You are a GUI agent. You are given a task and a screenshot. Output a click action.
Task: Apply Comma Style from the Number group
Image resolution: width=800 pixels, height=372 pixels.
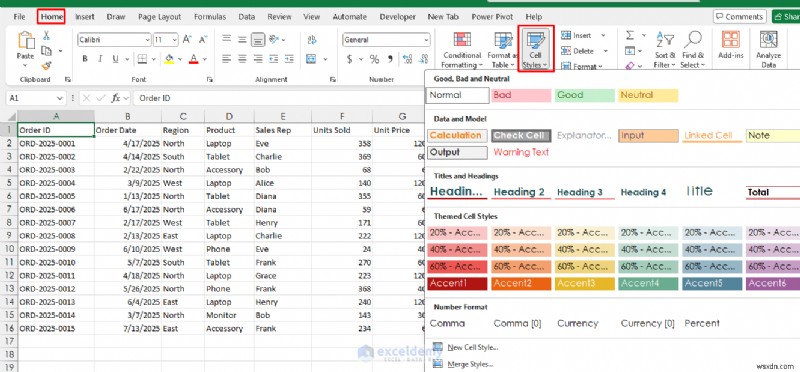pyautogui.click(x=390, y=59)
